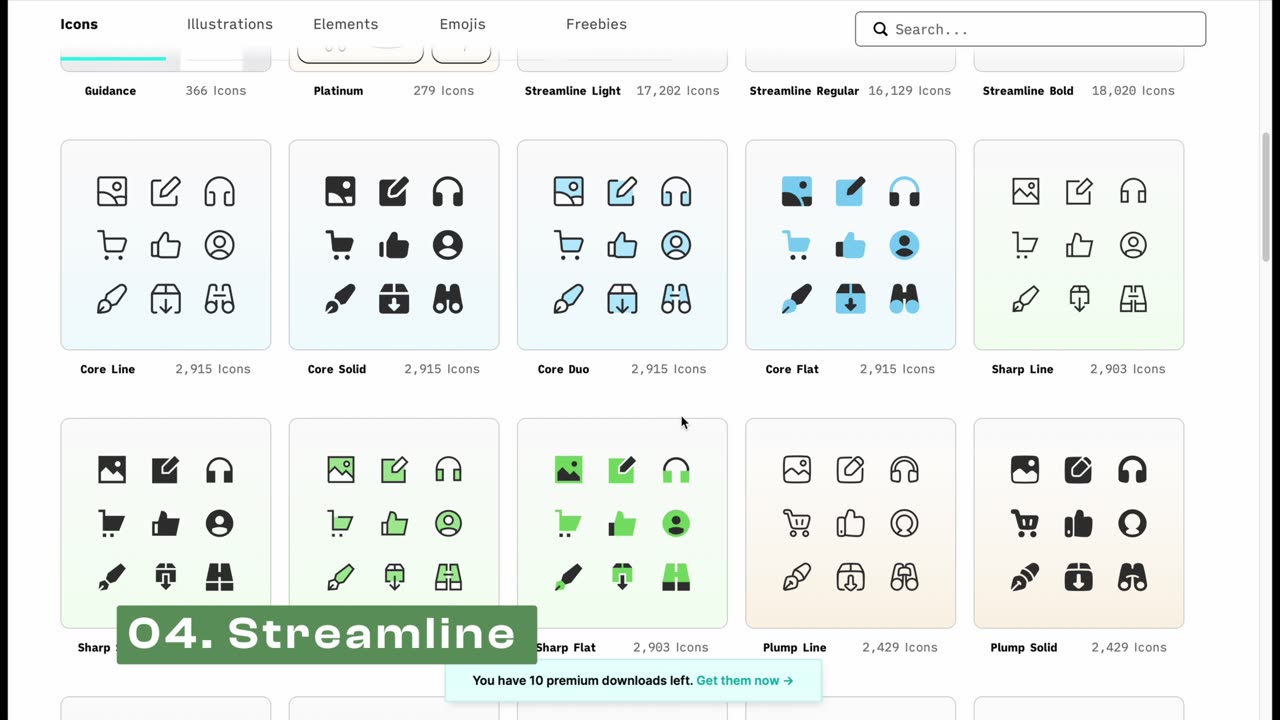This screenshot has width=1280, height=720.
Task: Click the Get them now link
Action: click(745, 681)
